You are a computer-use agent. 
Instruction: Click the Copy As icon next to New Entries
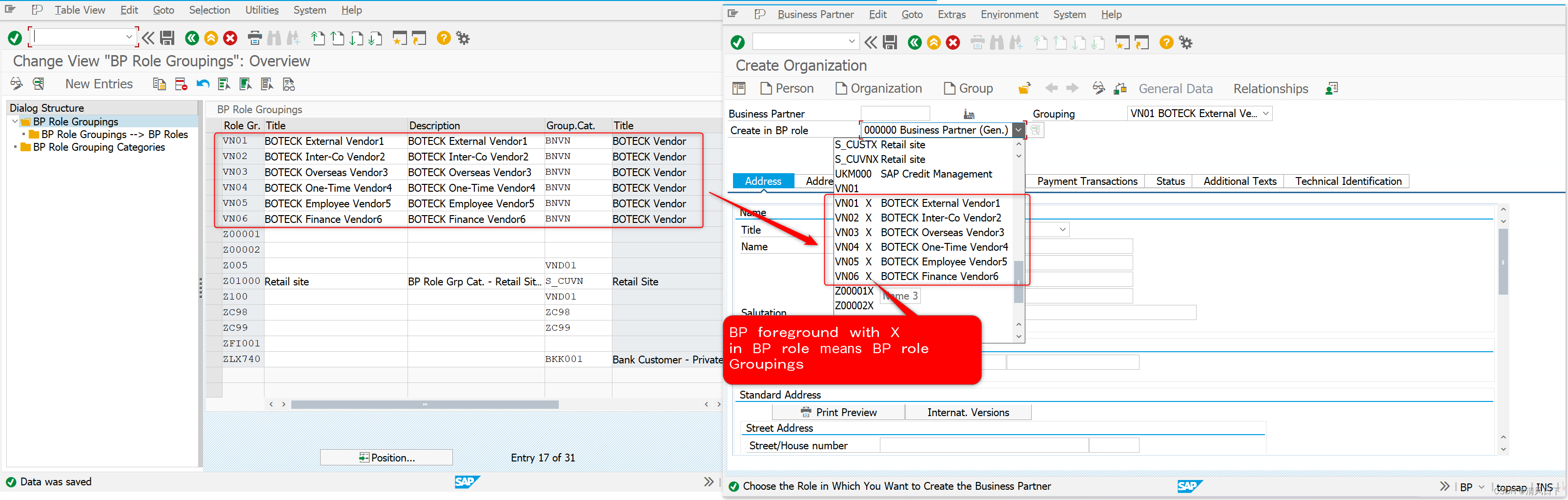pos(160,84)
